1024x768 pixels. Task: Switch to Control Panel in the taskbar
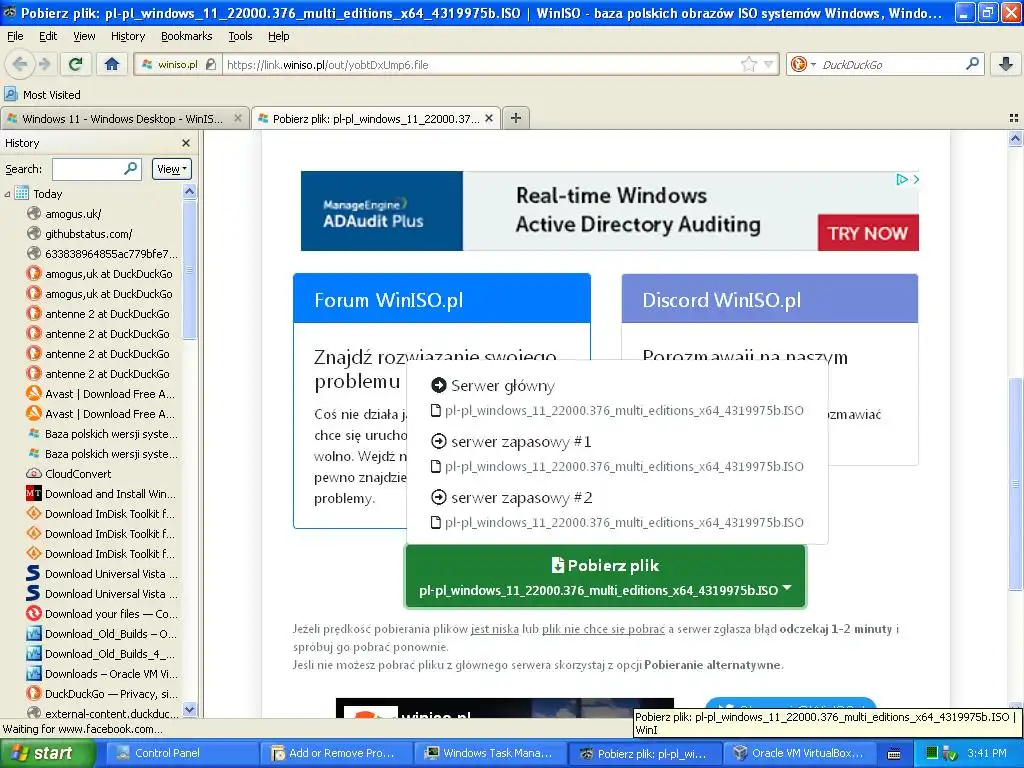point(182,753)
